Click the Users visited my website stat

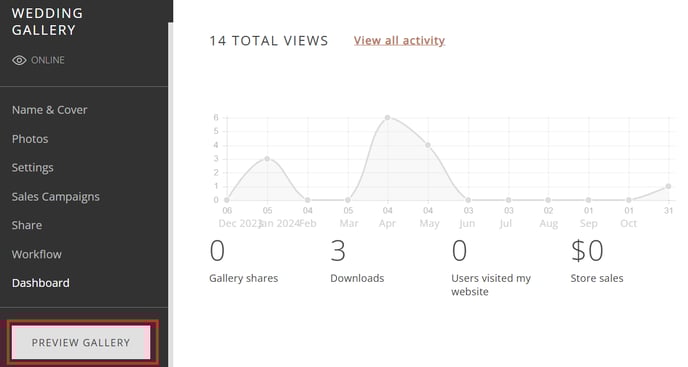click(491, 267)
